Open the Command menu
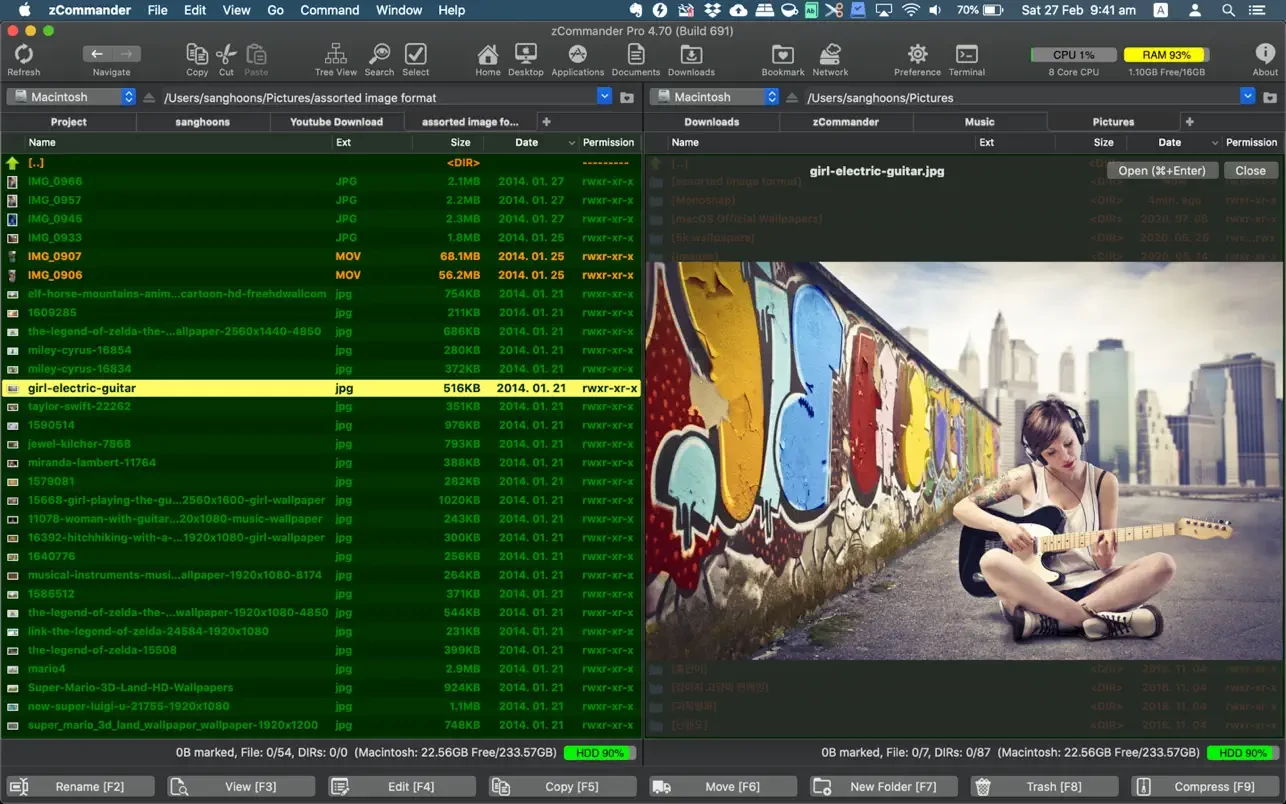Screen dimensions: 1286x804 tap(329, 10)
